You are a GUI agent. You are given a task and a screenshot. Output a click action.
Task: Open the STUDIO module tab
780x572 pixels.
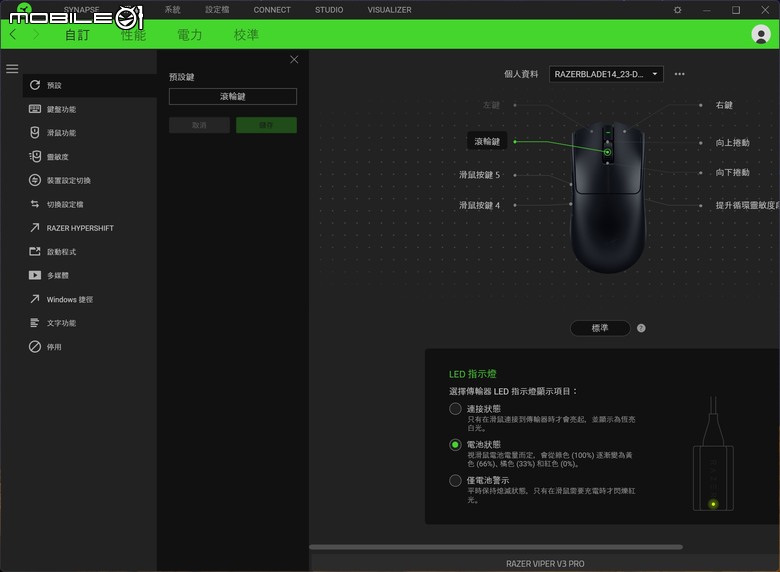(329, 9)
